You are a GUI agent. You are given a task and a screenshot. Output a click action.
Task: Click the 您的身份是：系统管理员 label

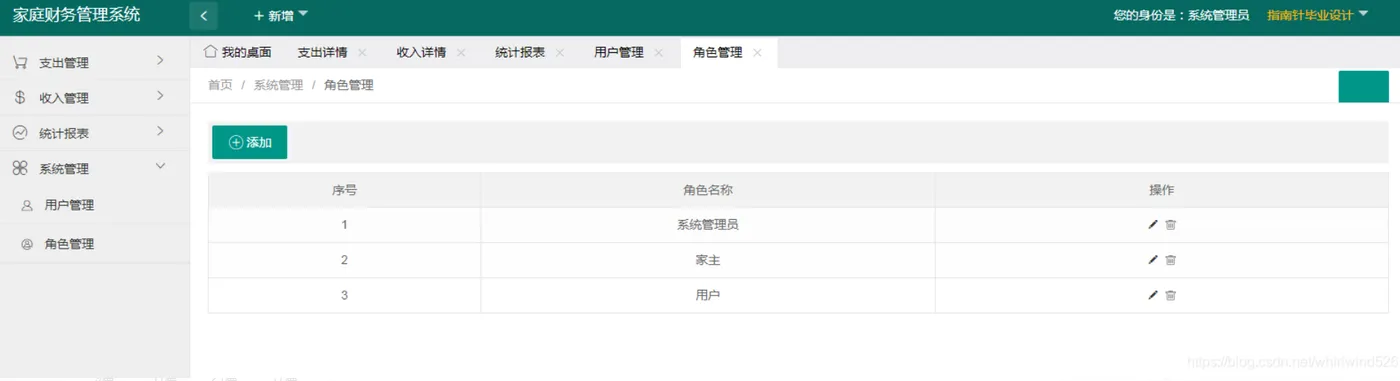[x=1181, y=16]
